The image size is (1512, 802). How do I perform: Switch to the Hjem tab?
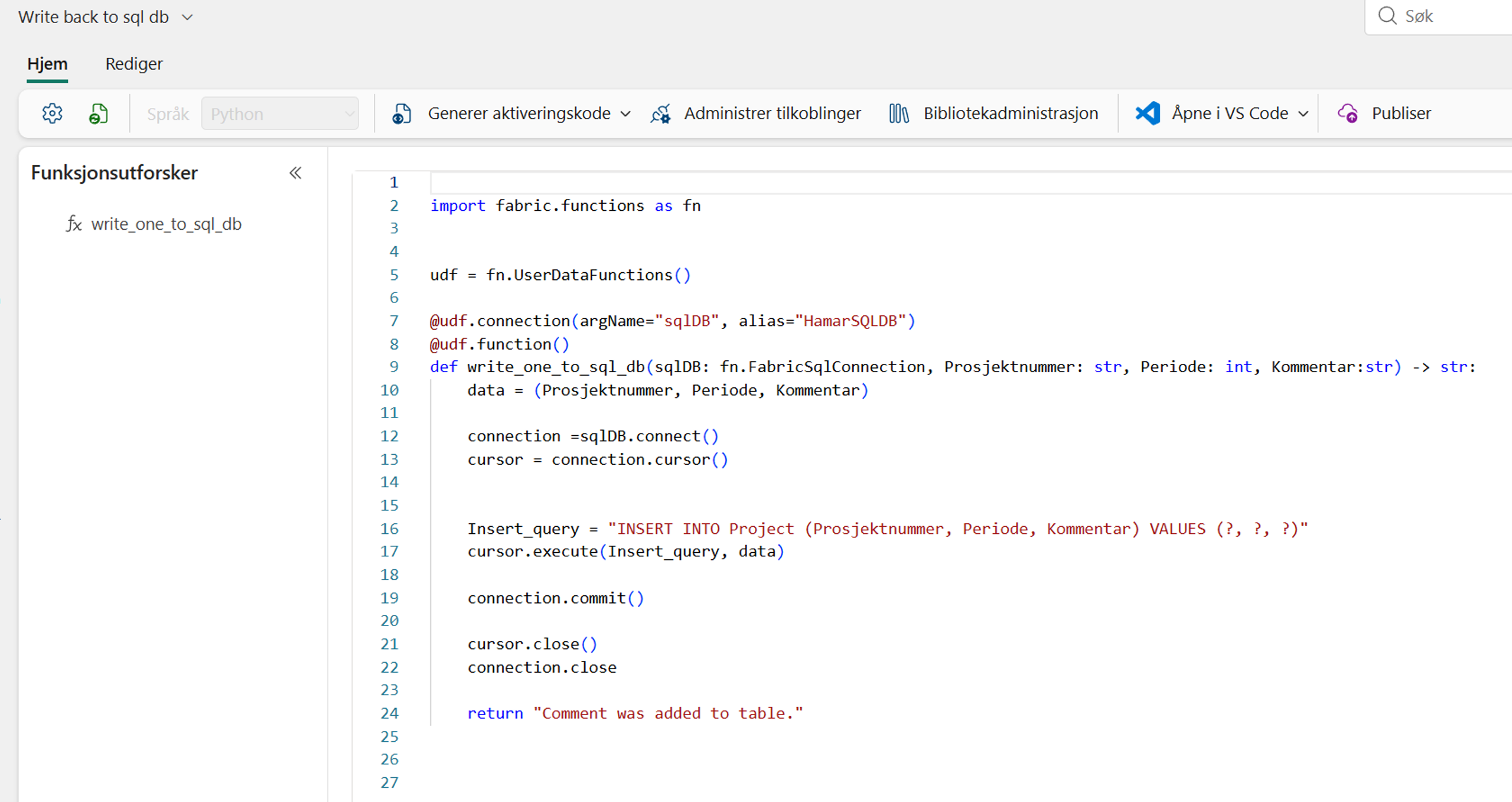coord(47,64)
